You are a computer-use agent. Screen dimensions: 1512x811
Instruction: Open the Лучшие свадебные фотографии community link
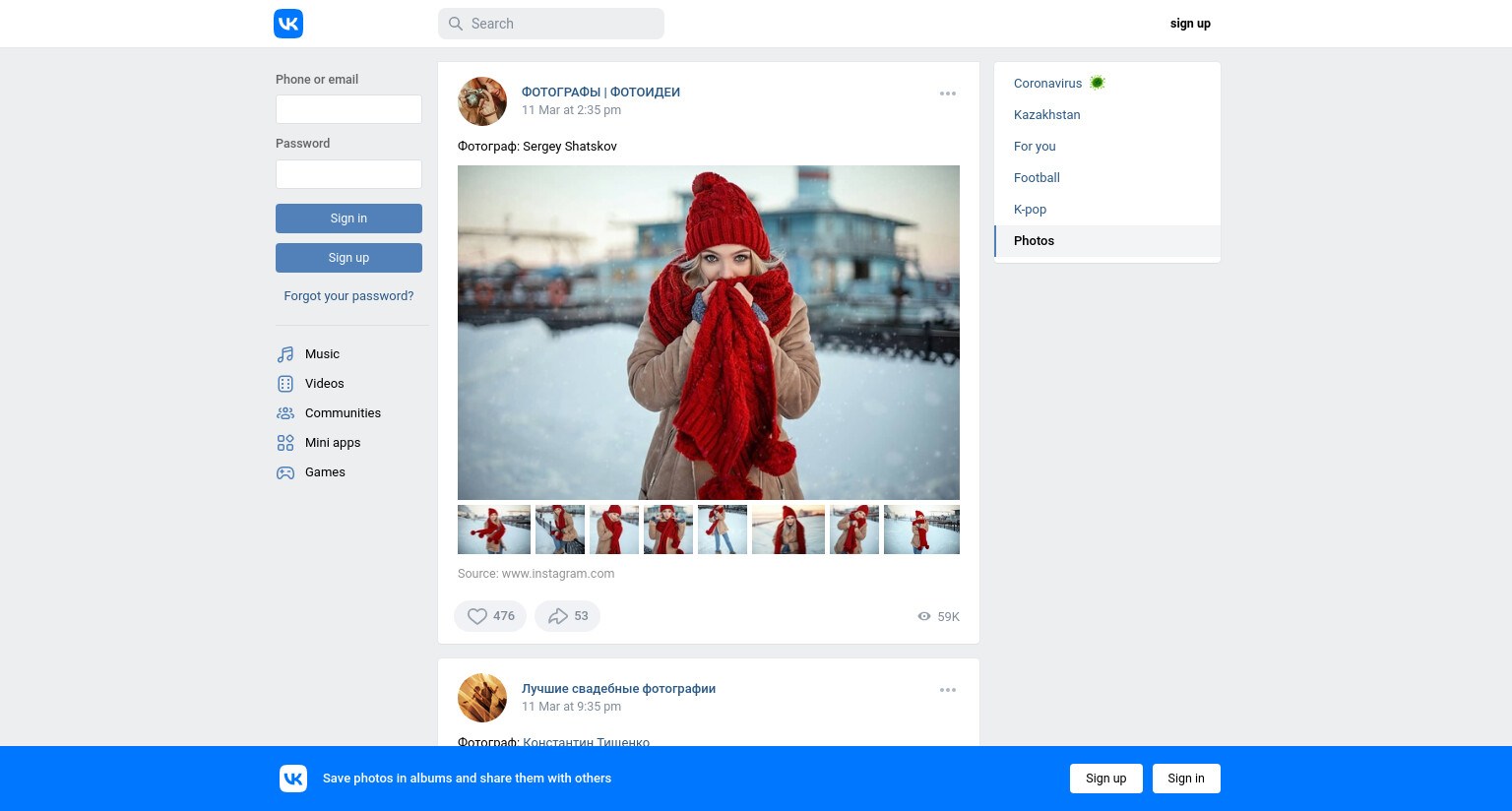tap(618, 689)
